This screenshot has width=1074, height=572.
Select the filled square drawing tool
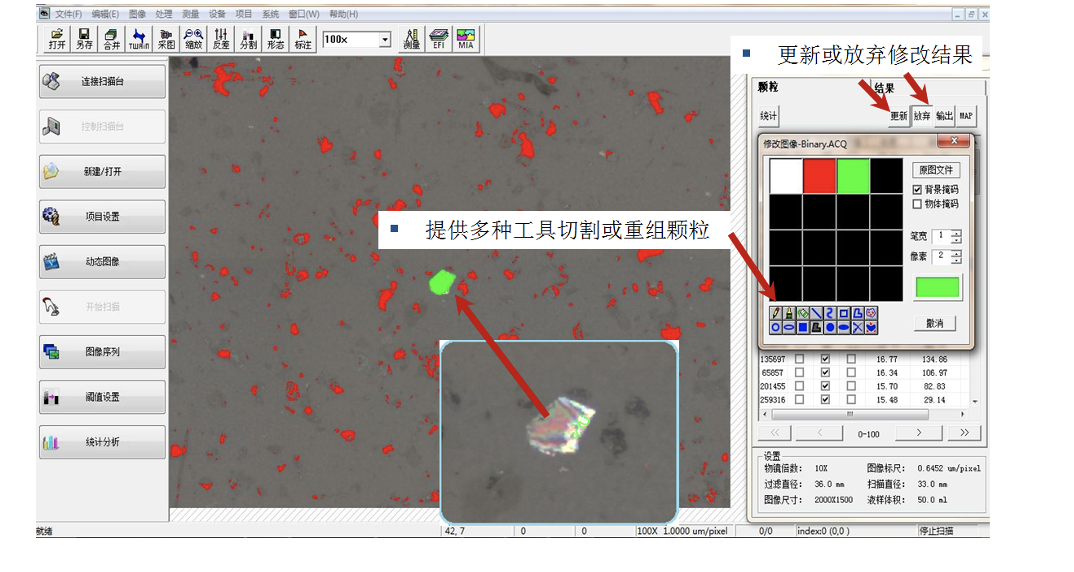[x=803, y=327]
